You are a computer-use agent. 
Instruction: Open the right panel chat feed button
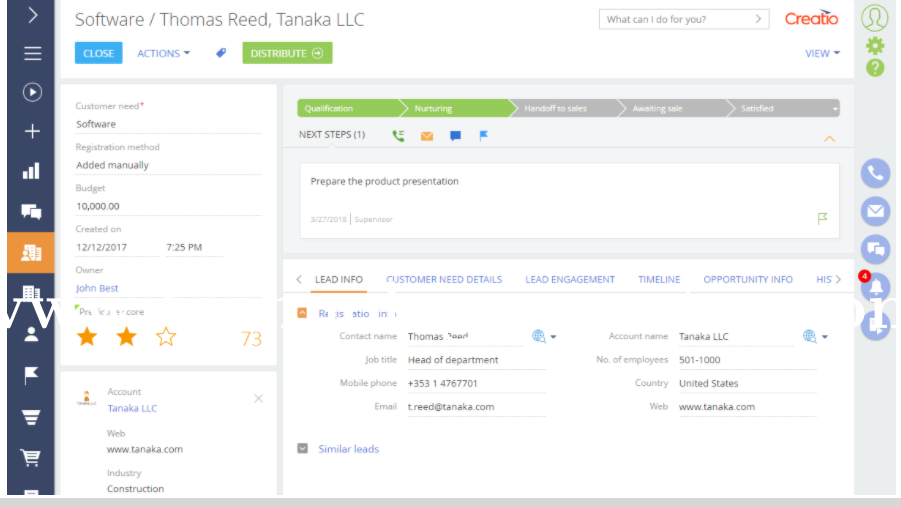coord(875,249)
